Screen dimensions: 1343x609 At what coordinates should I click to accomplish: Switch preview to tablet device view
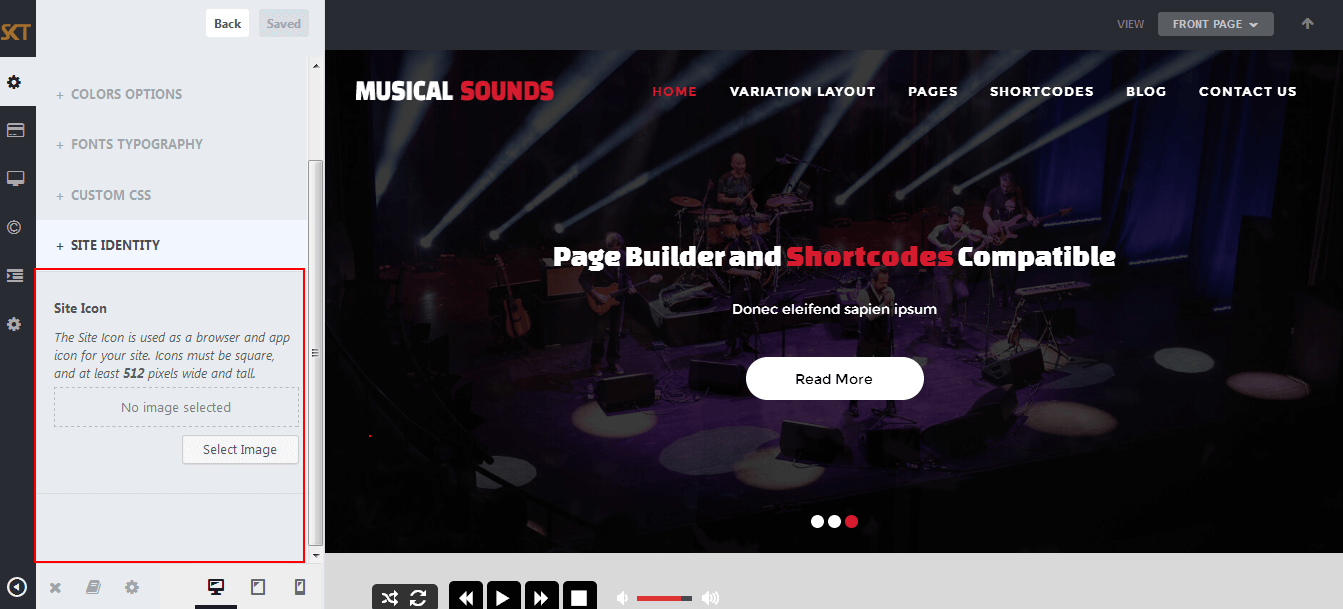(x=258, y=587)
